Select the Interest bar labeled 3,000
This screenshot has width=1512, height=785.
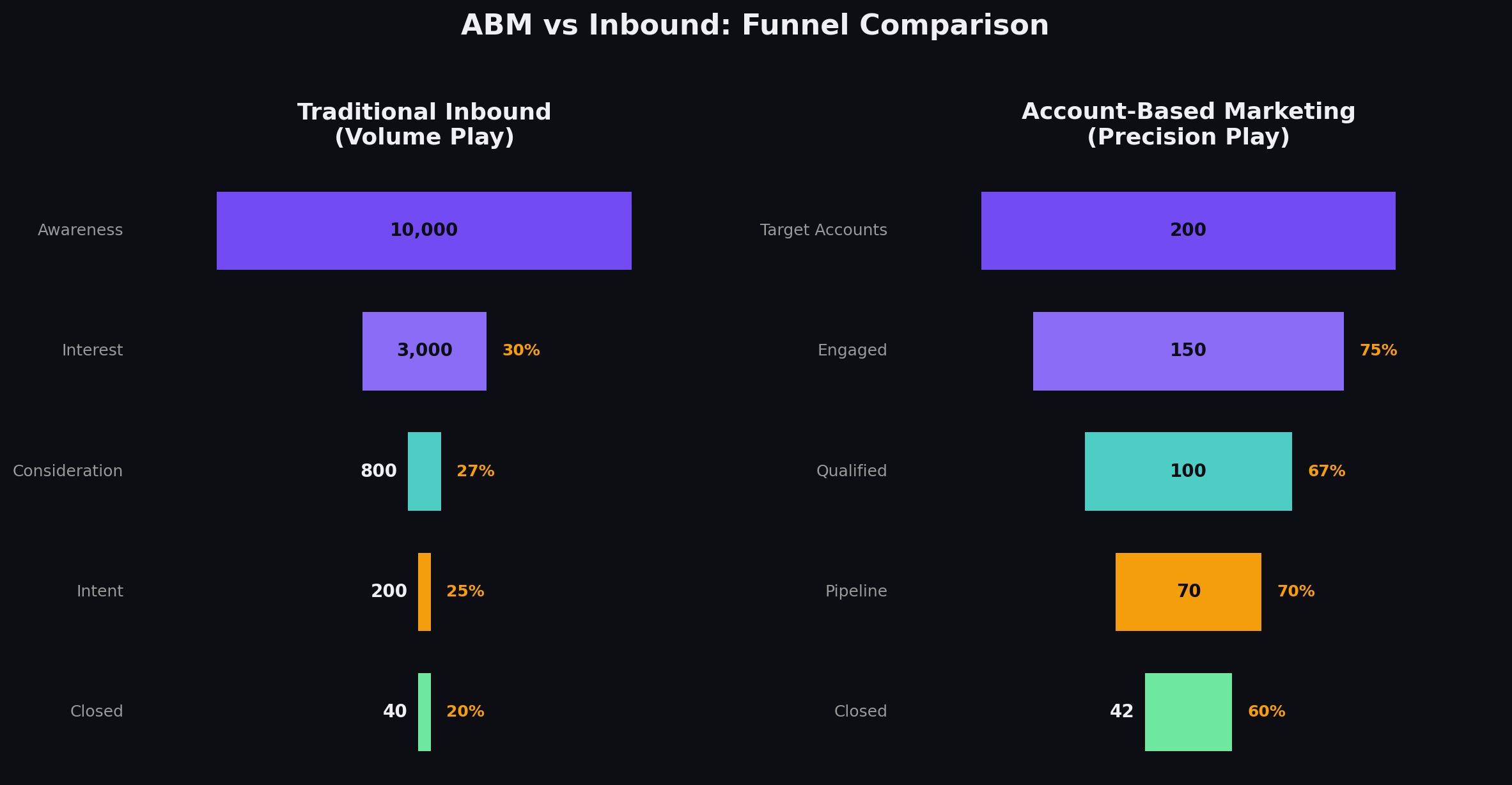tap(424, 350)
